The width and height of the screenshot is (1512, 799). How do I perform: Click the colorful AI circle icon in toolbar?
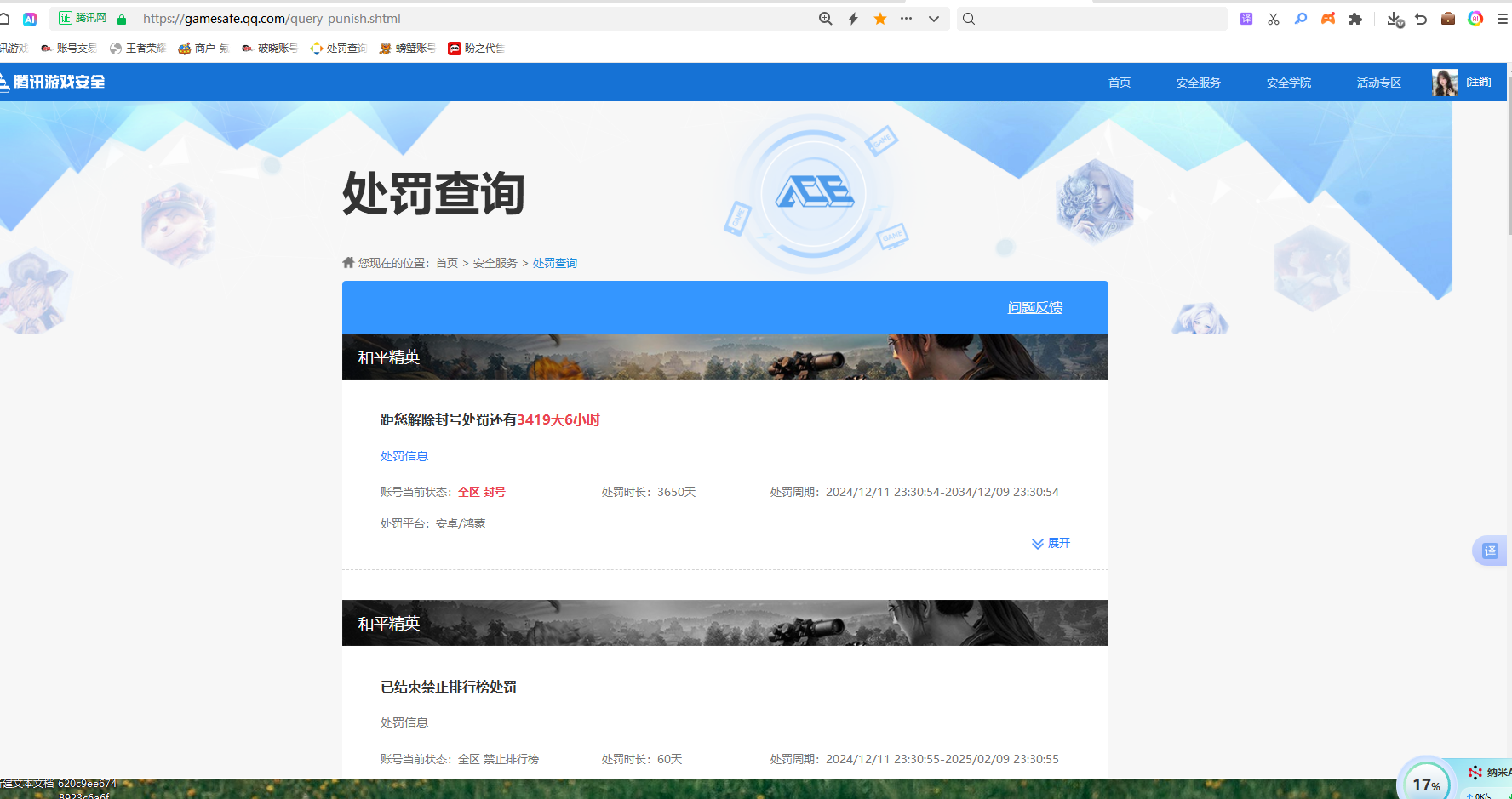(x=1475, y=19)
